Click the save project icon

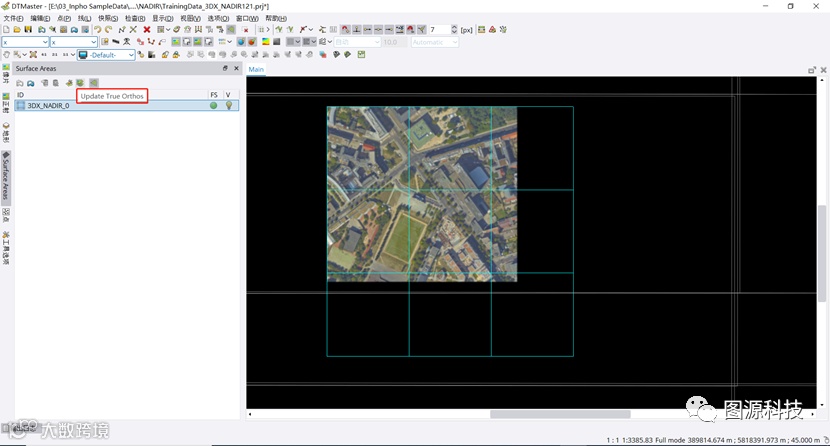click(x=30, y=30)
